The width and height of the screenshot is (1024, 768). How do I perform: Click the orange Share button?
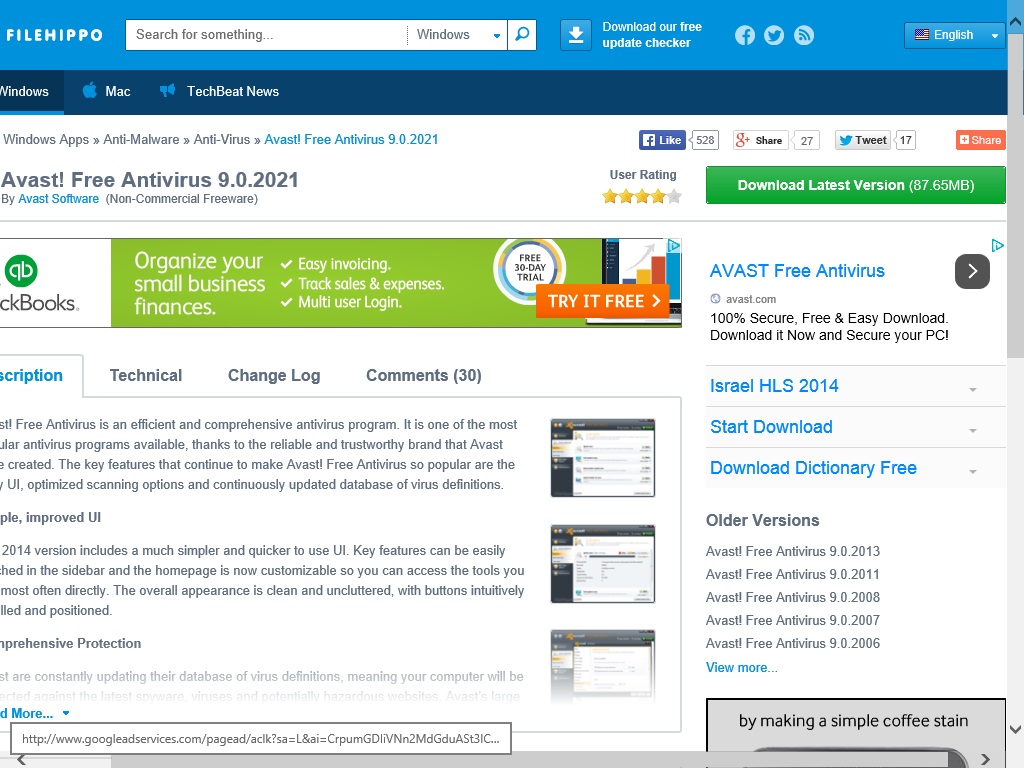[980, 140]
